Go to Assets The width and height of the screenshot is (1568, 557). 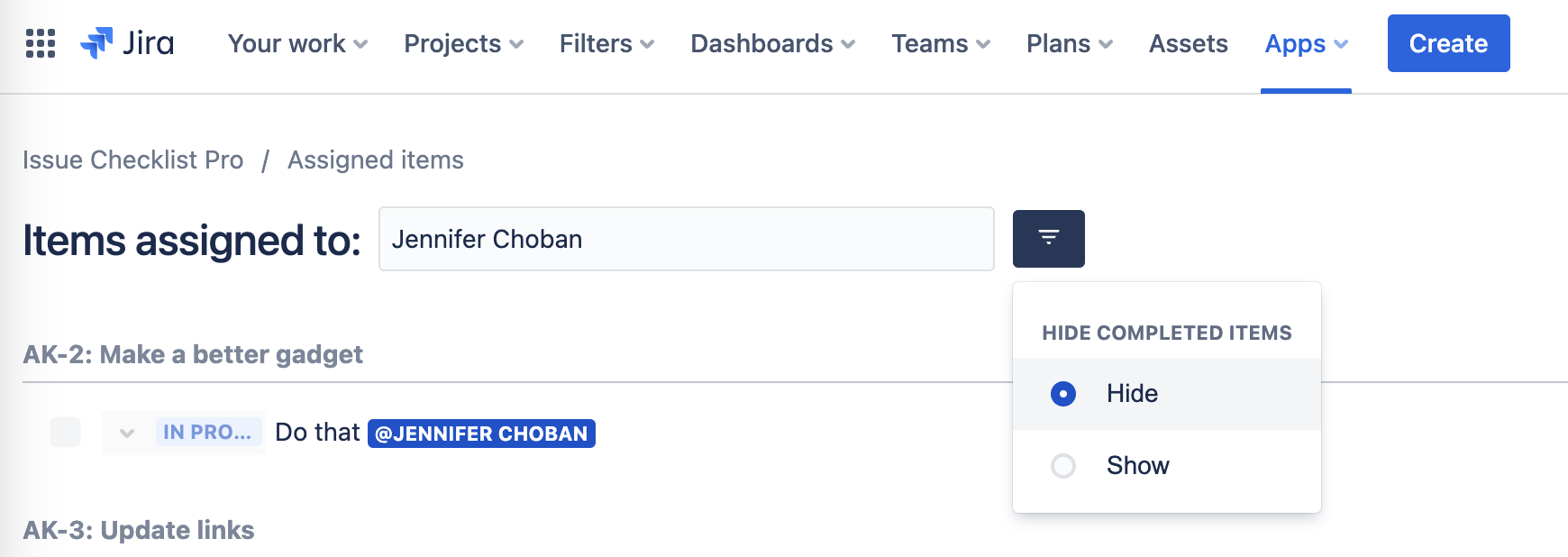1188,43
